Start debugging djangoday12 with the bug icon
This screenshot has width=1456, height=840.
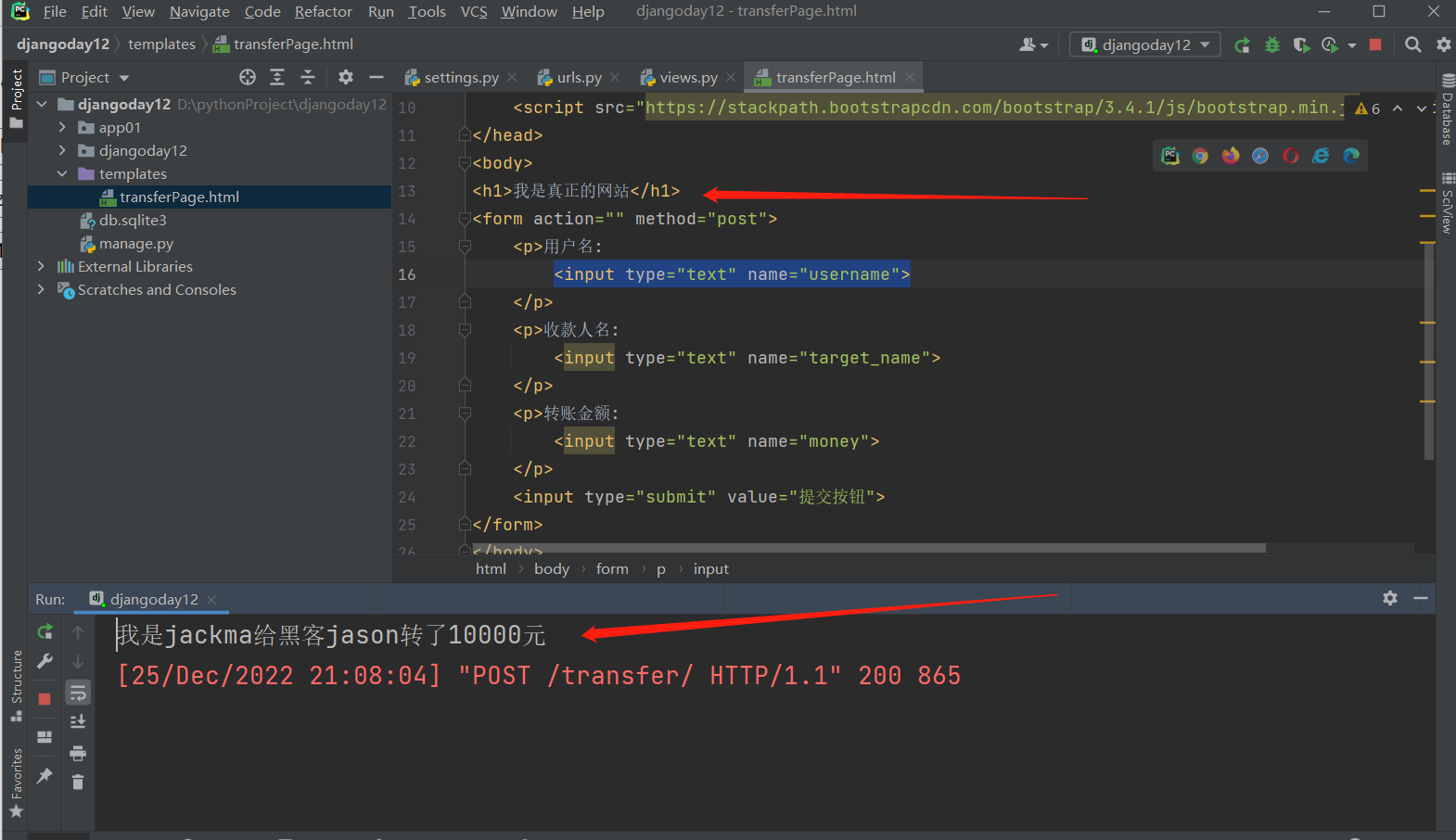pyautogui.click(x=1272, y=45)
